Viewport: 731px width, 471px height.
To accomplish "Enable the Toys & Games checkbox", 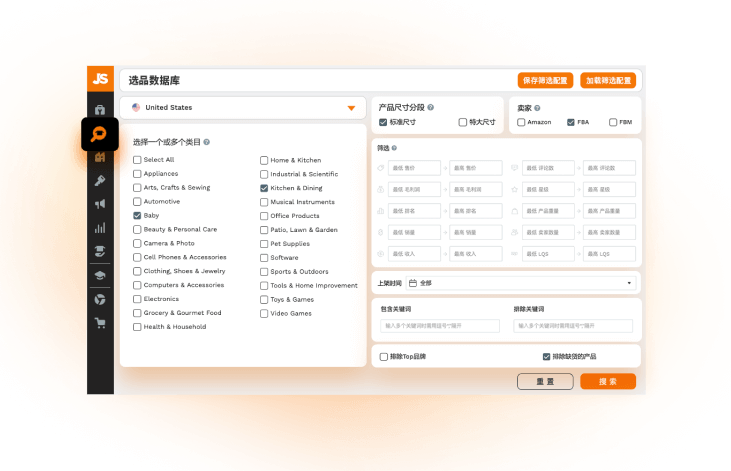I will point(264,299).
